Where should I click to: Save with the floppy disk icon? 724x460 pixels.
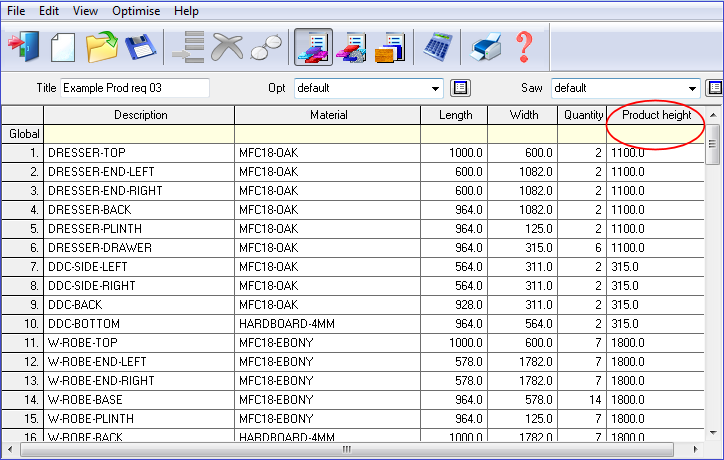[x=138, y=46]
